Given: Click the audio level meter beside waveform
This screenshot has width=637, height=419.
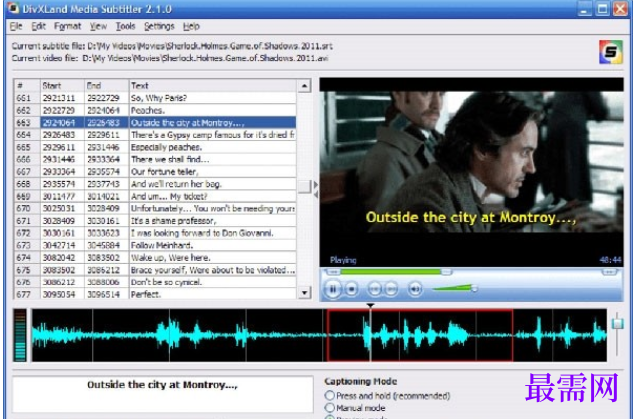Looking at the screenshot, I should 20,335.
